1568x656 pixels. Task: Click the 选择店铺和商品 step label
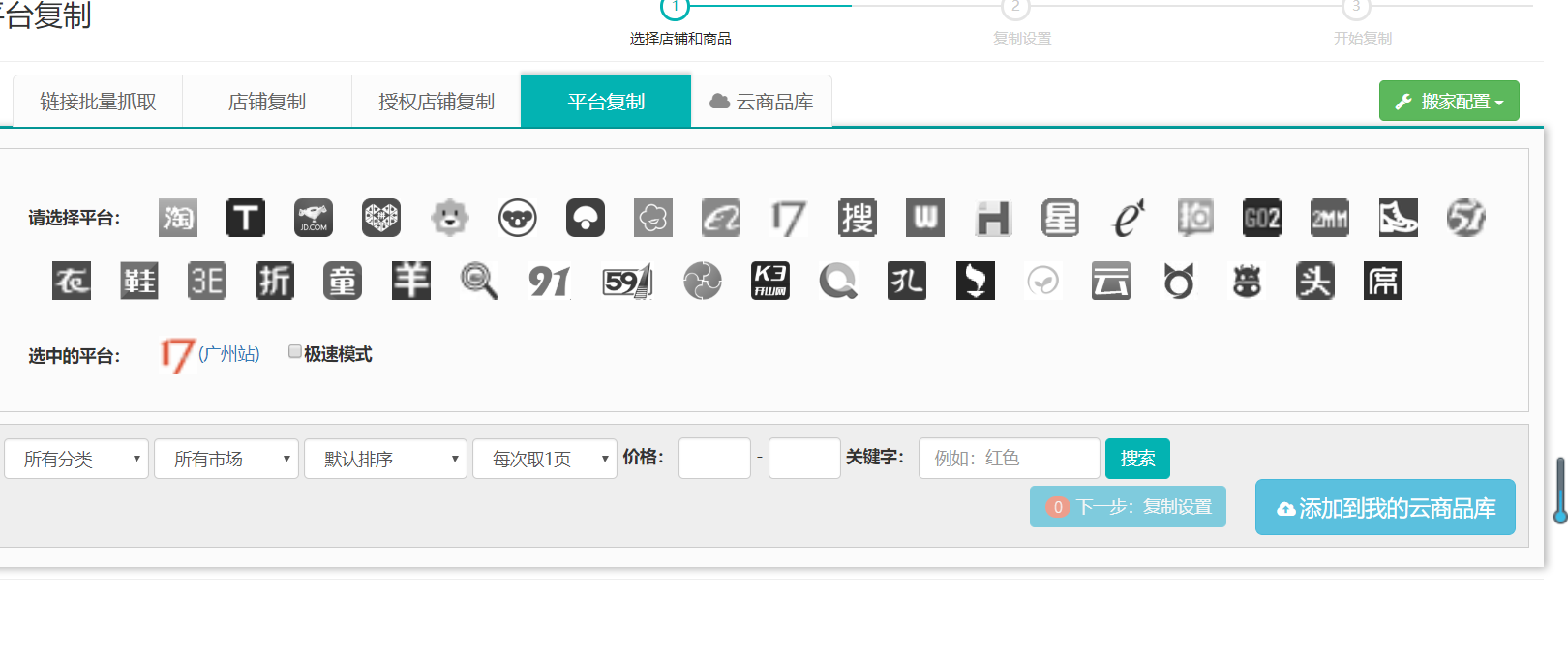pos(680,39)
